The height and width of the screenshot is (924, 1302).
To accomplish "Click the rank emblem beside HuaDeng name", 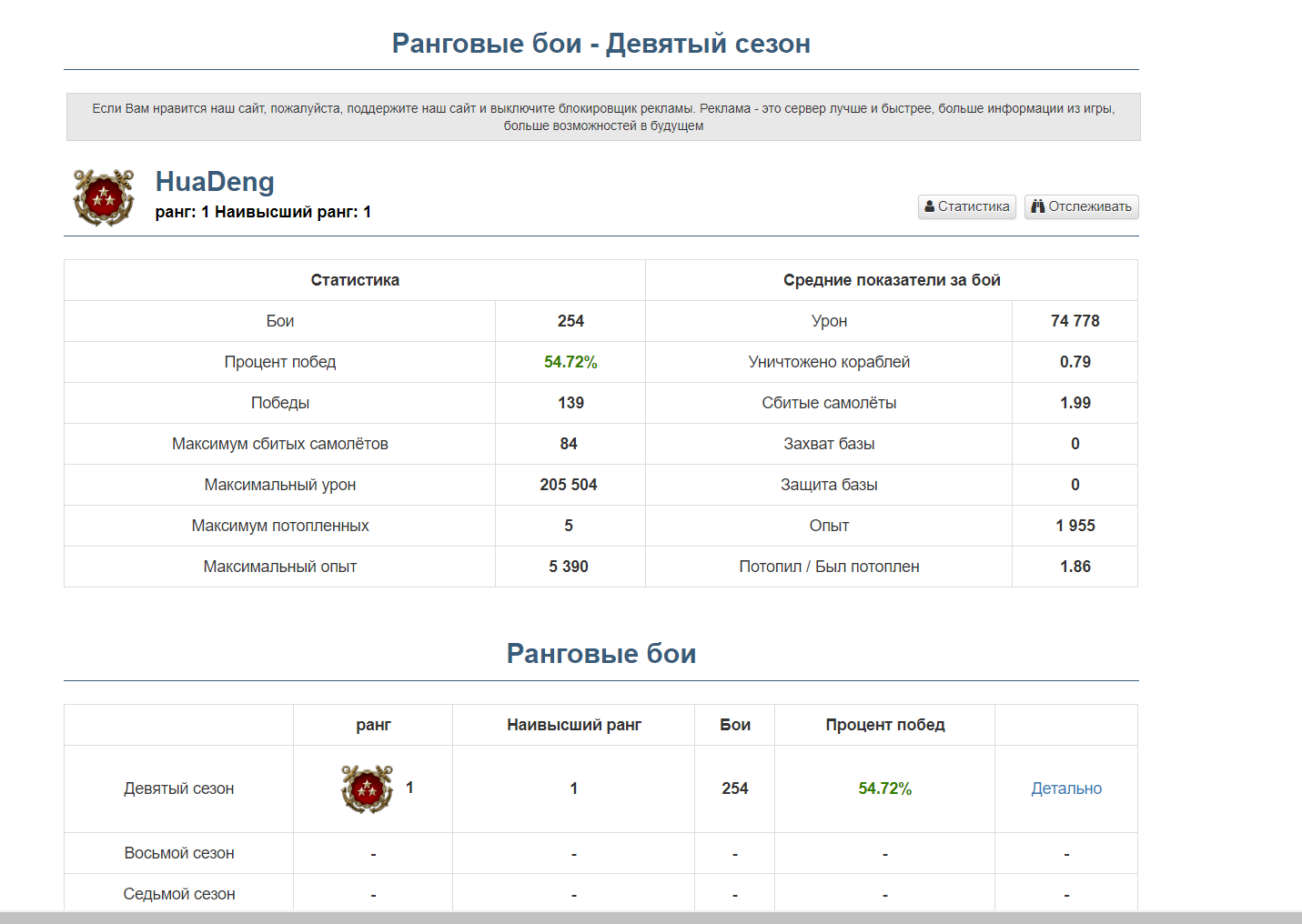I will 104,196.
